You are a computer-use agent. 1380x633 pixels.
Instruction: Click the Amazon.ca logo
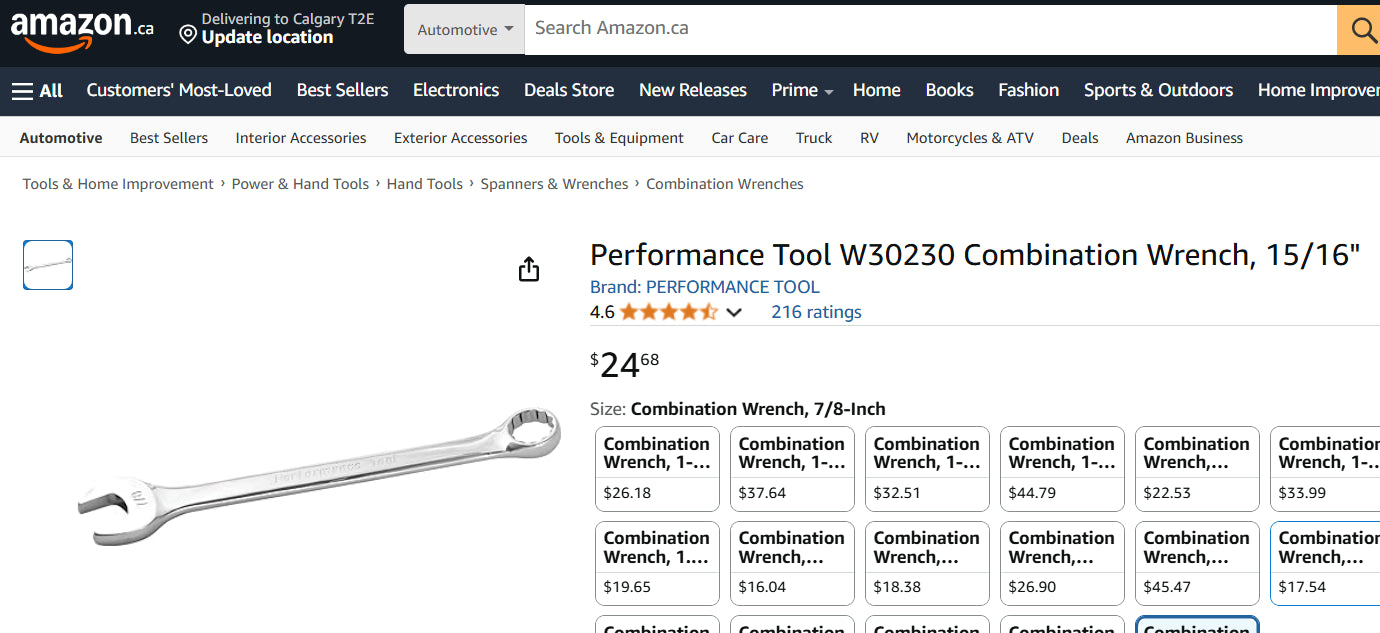tap(82, 30)
